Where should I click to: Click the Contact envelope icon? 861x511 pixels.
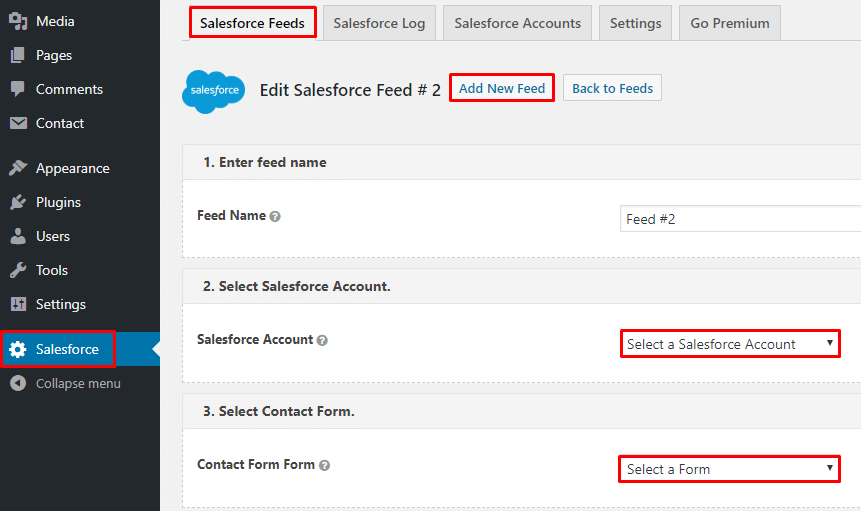point(18,123)
